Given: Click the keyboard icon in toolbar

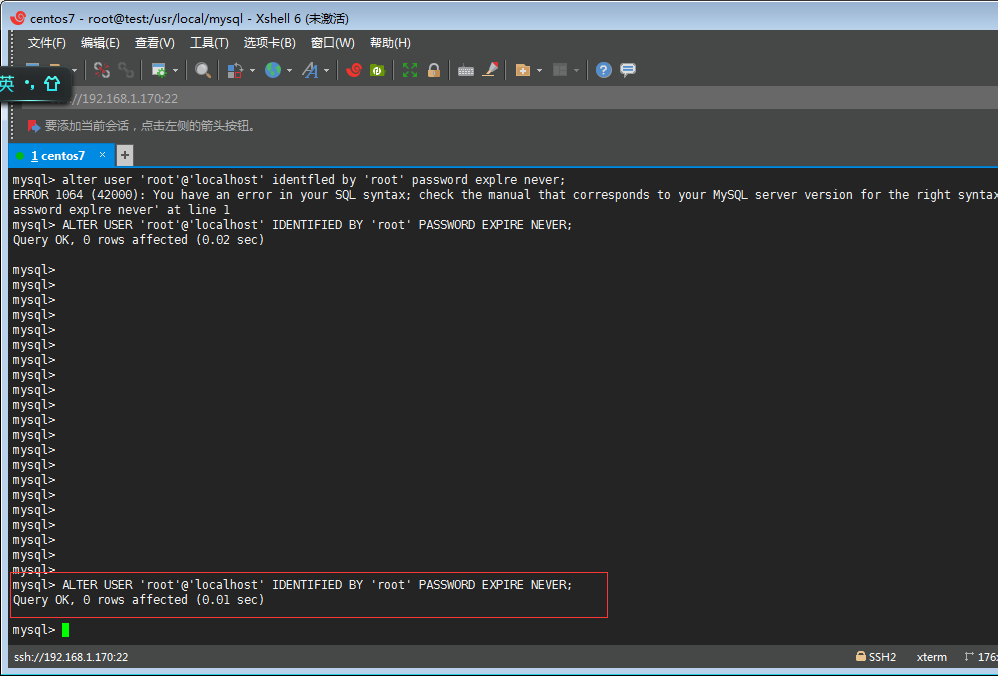Looking at the screenshot, I should [465, 70].
